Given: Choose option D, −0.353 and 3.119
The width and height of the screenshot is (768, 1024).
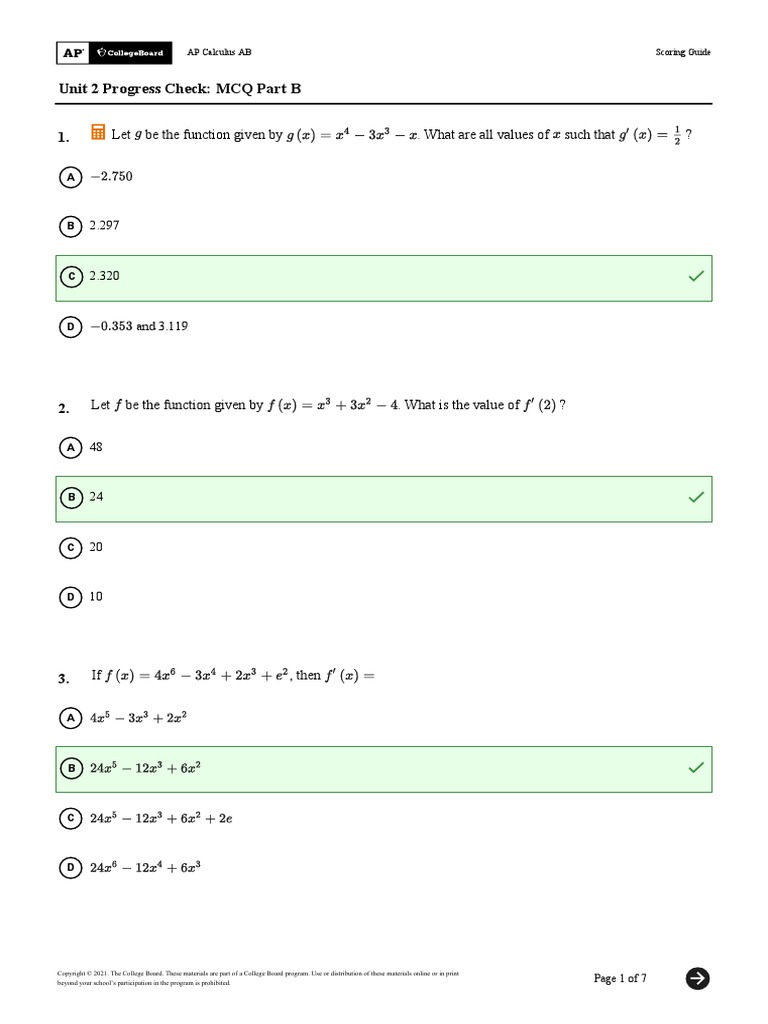Looking at the screenshot, I should [x=70, y=326].
